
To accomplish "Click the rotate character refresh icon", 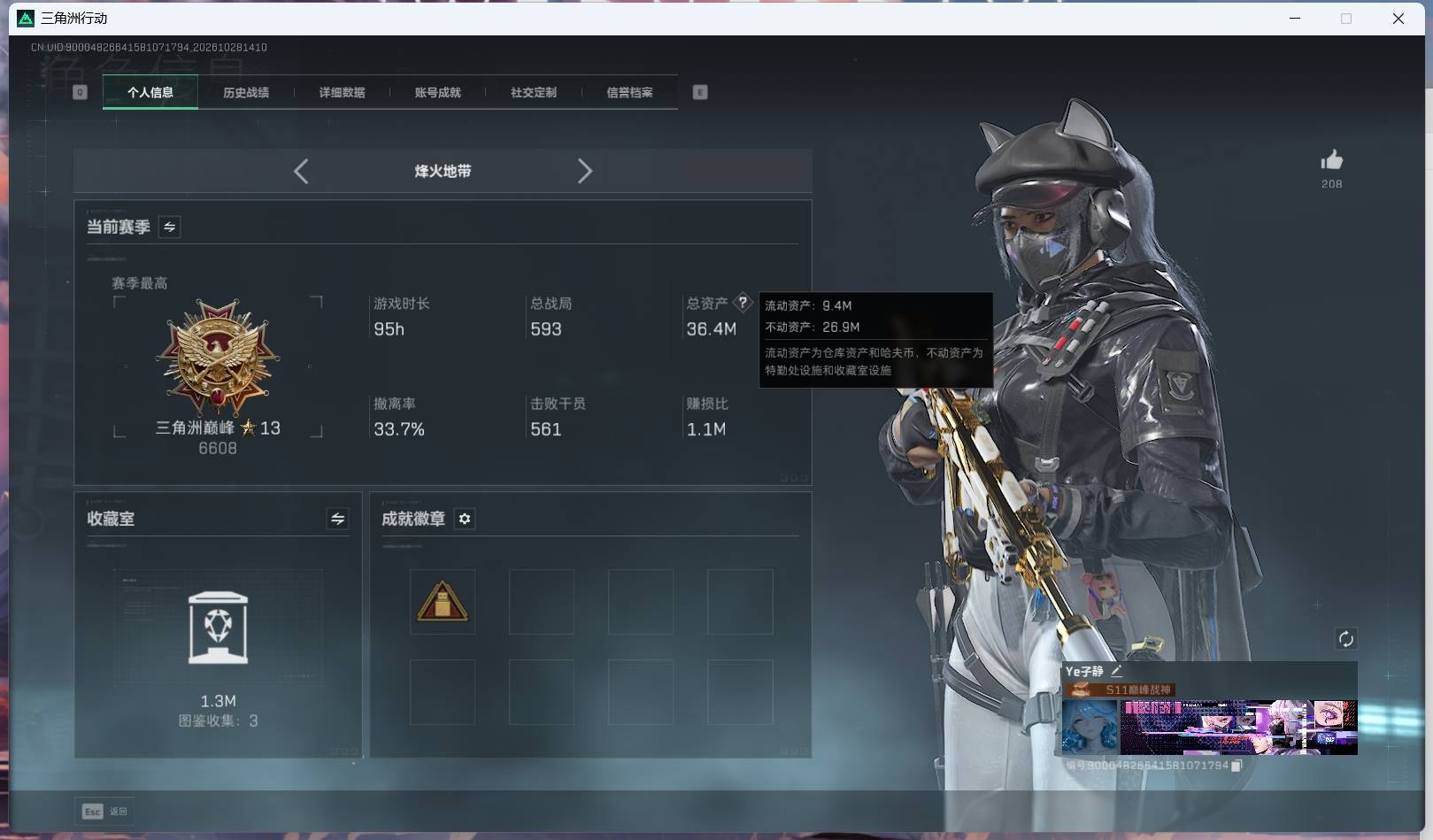I will [x=1345, y=639].
